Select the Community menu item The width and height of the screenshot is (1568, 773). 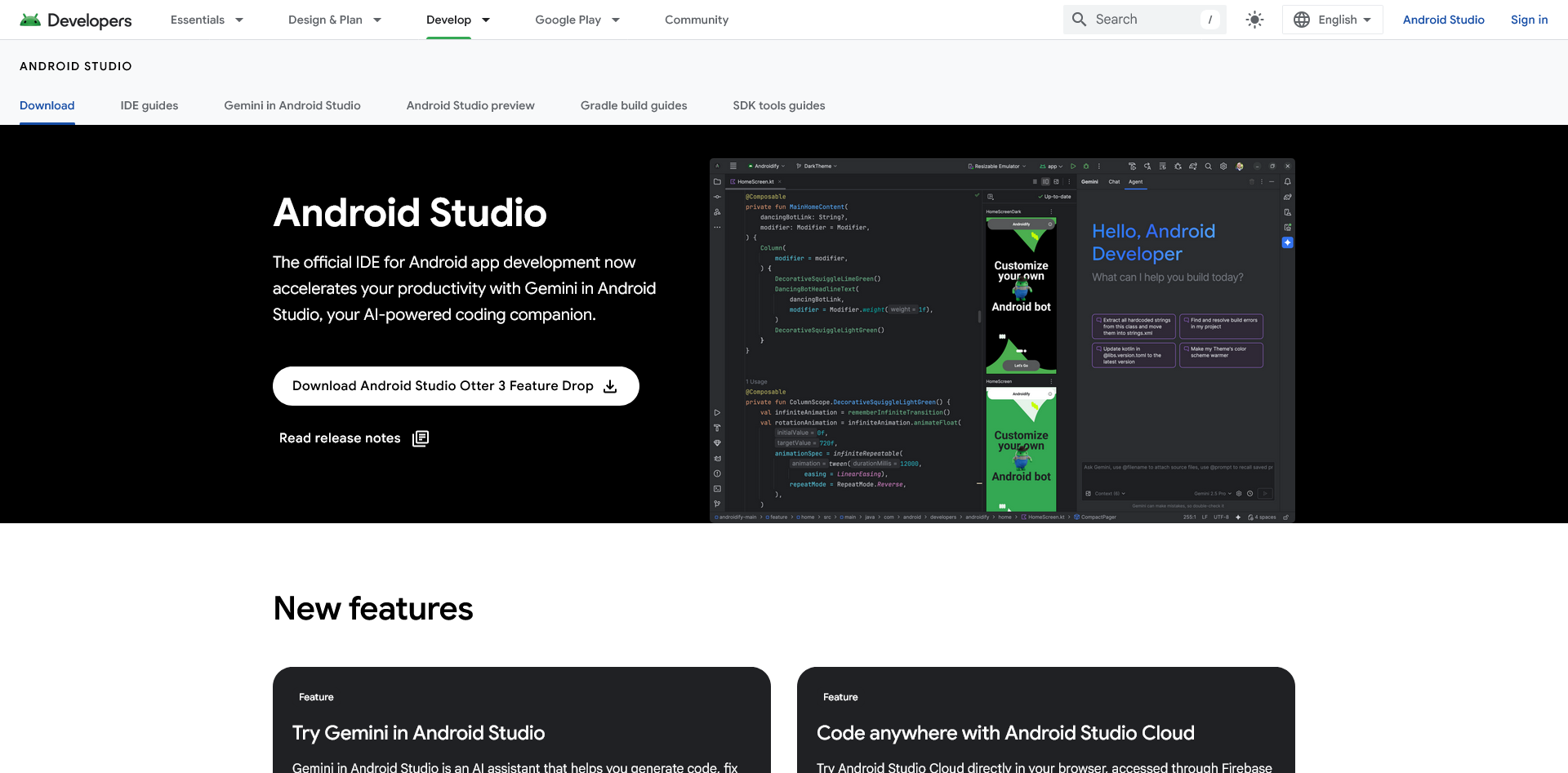click(x=697, y=19)
